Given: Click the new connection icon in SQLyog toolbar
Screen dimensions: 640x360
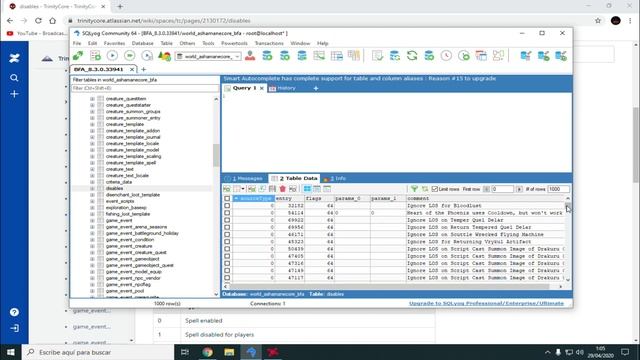Looking at the screenshot, I should [x=78, y=56].
